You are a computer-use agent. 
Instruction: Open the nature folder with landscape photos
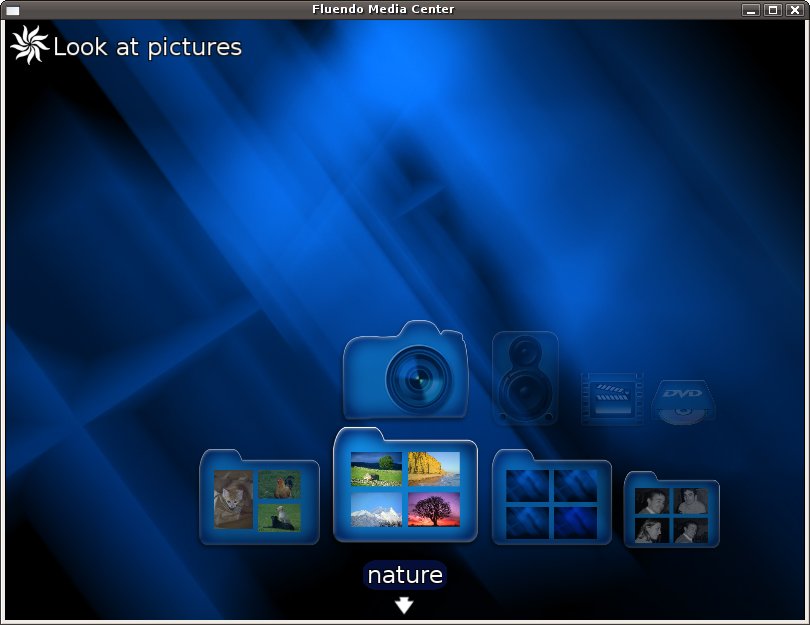[x=406, y=485]
